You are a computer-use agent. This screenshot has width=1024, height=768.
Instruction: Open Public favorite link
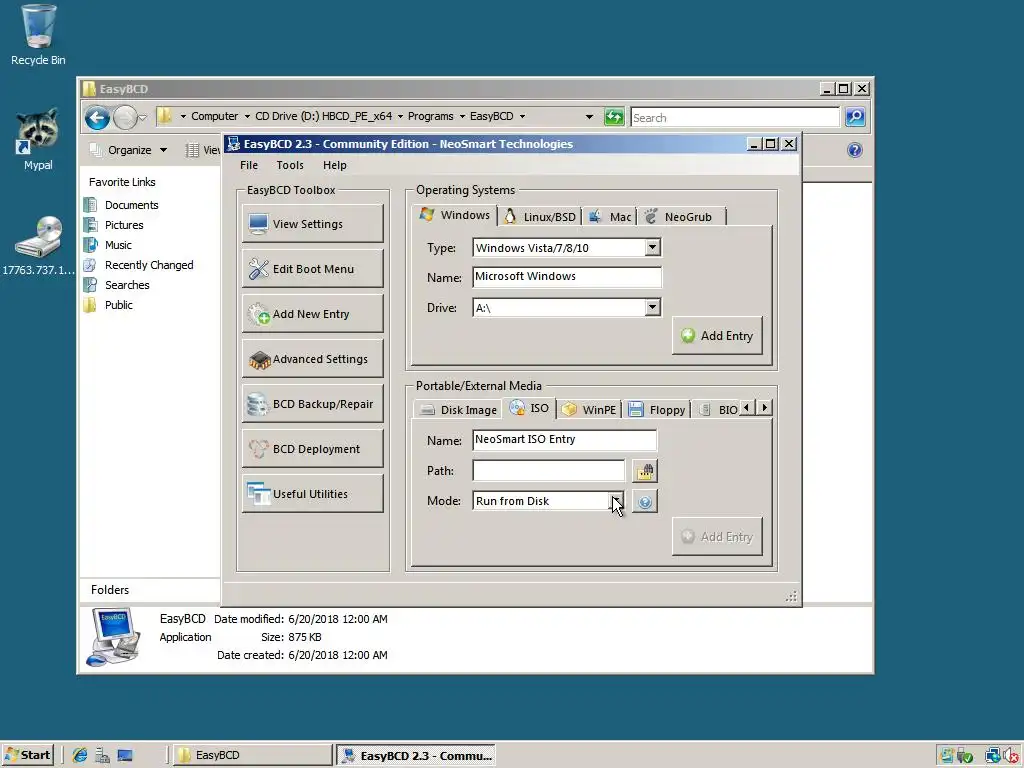point(118,305)
